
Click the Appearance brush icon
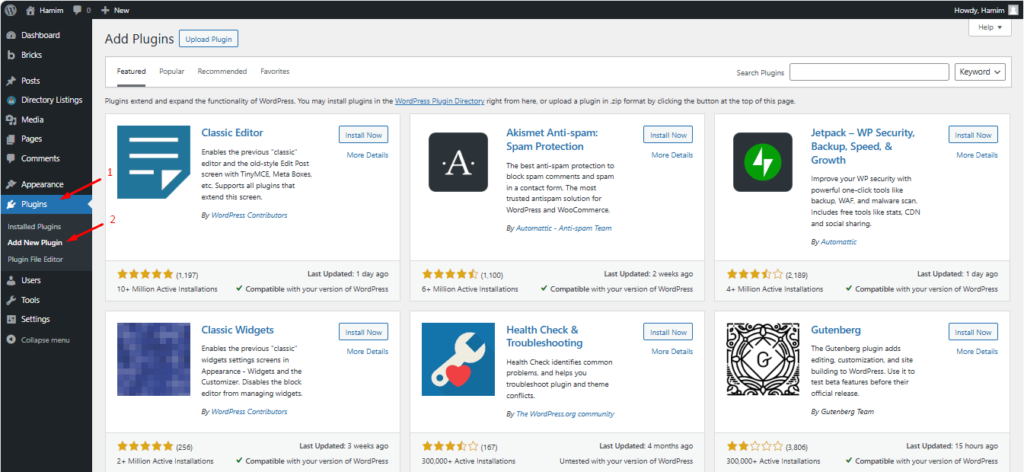(10, 185)
